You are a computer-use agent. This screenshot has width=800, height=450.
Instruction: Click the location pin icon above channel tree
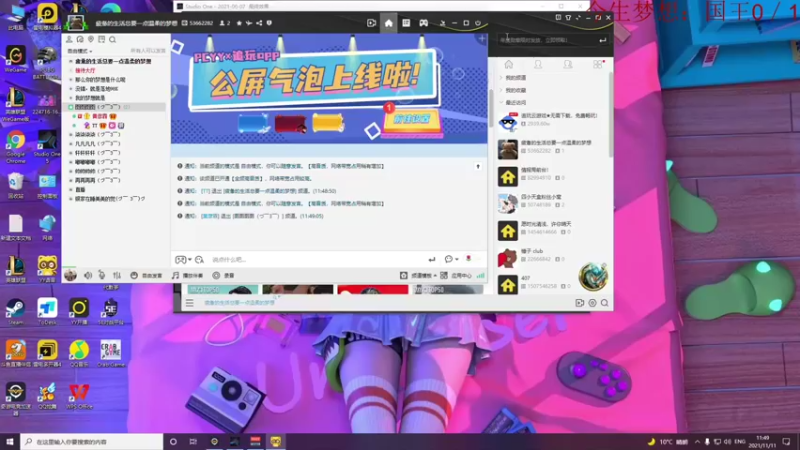click(x=91, y=39)
